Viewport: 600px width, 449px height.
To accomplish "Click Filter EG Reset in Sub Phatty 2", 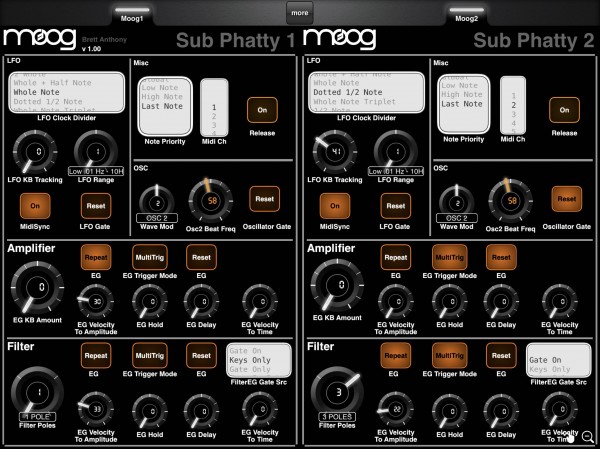I will point(501,356).
